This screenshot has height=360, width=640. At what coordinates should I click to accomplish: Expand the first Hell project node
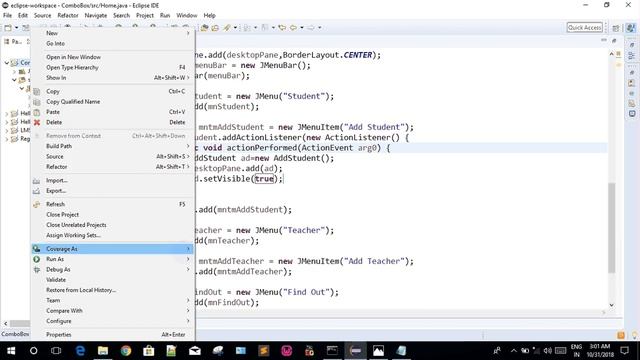click(x=7, y=113)
